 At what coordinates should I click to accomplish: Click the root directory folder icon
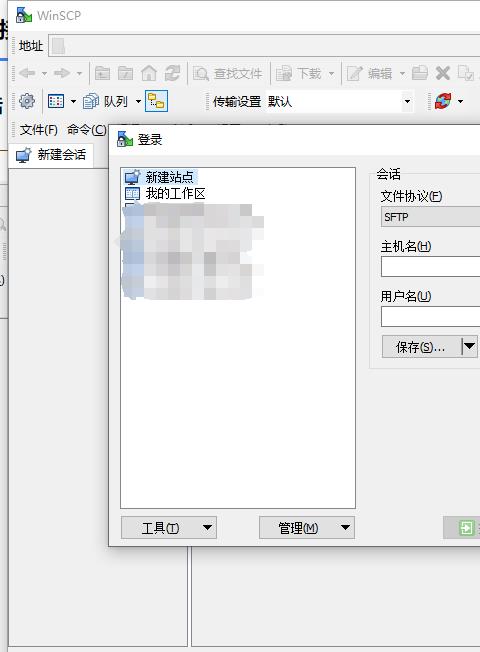125,73
